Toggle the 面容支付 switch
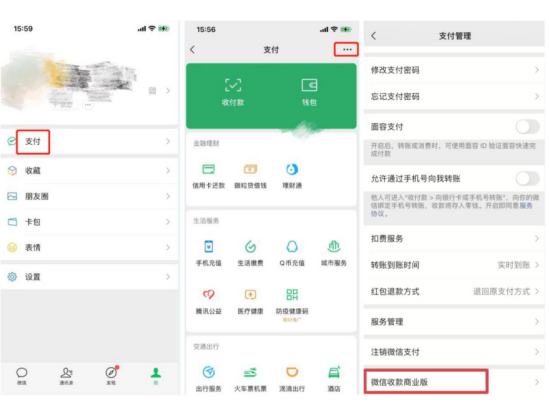The width and height of the screenshot is (549, 405). [527, 127]
